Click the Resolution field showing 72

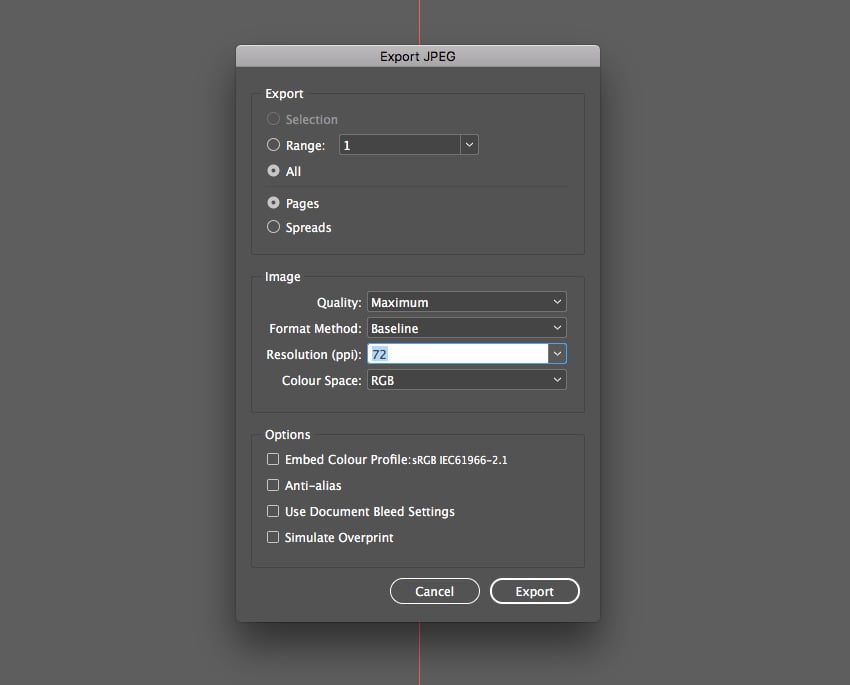(458, 354)
